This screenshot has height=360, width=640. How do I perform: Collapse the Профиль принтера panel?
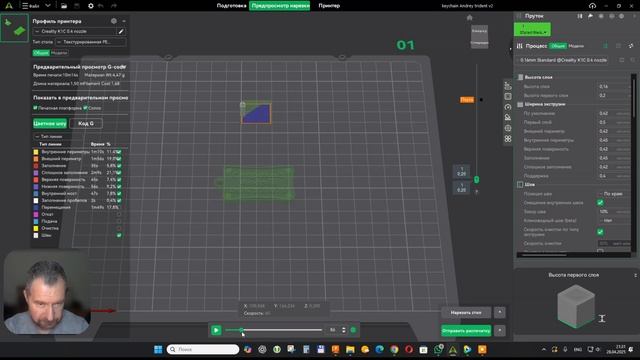click(124, 21)
